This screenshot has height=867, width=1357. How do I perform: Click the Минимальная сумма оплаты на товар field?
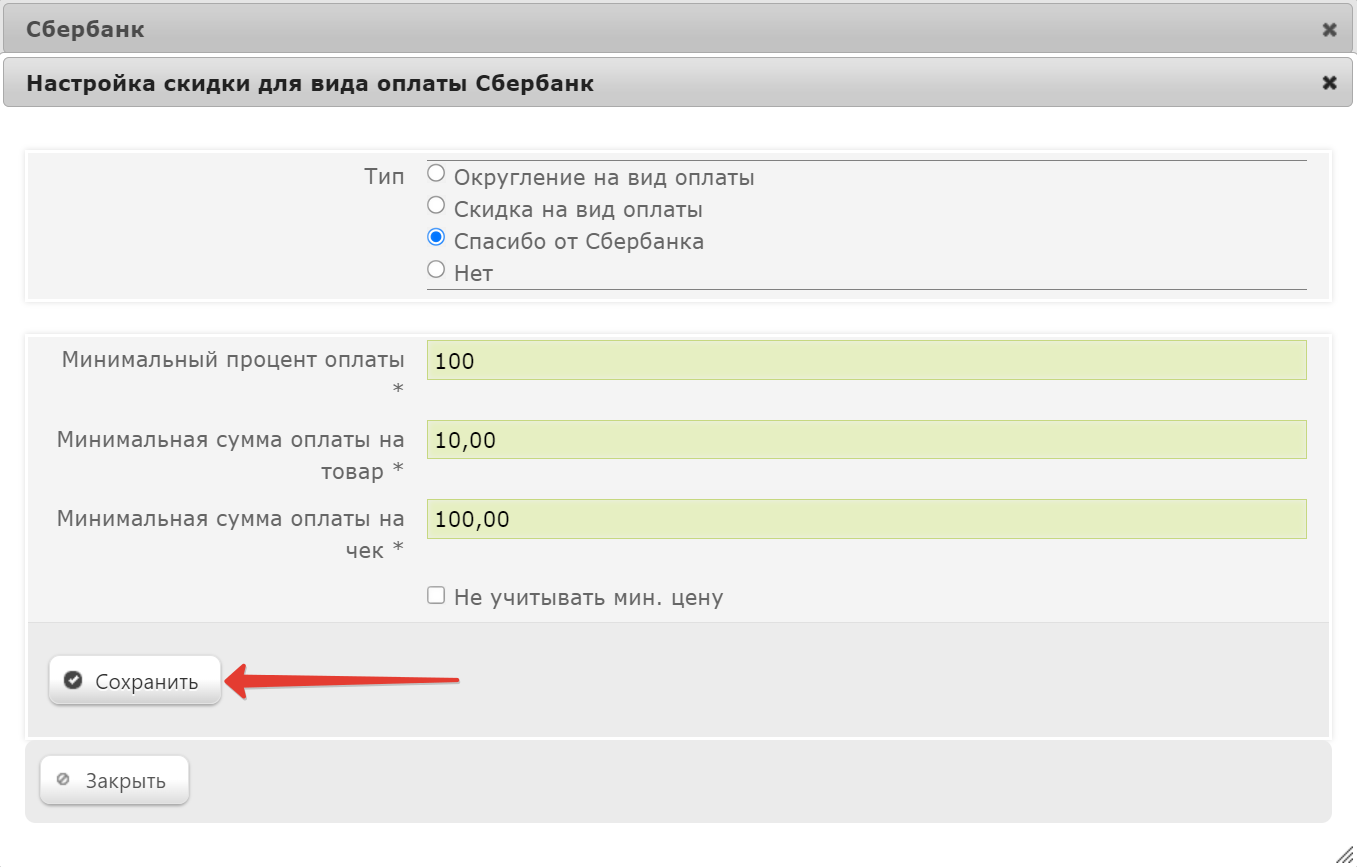866,440
